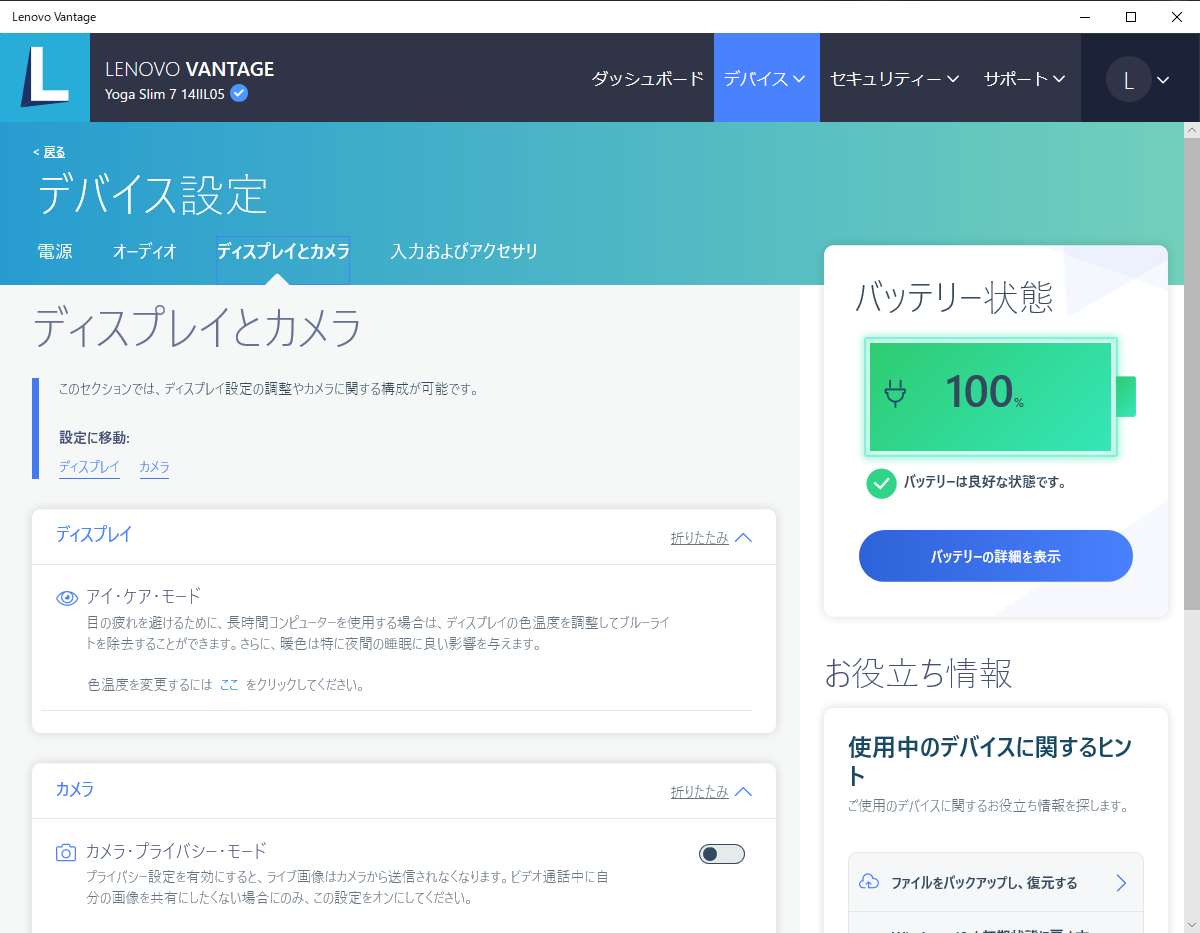The height and width of the screenshot is (933, 1200).
Task: Collapse the カメラ section
Action: 711,791
